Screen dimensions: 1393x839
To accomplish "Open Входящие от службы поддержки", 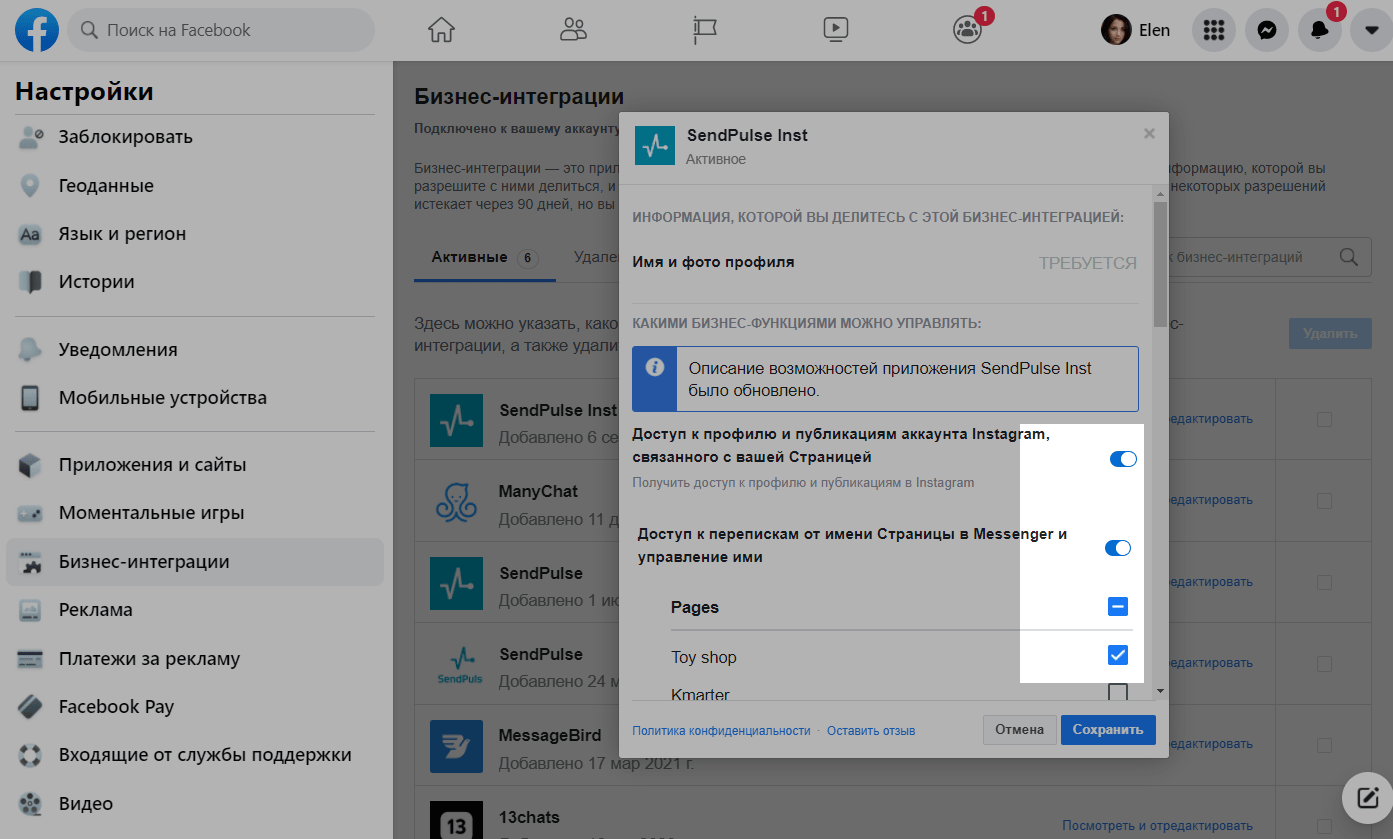I will point(195,755).
